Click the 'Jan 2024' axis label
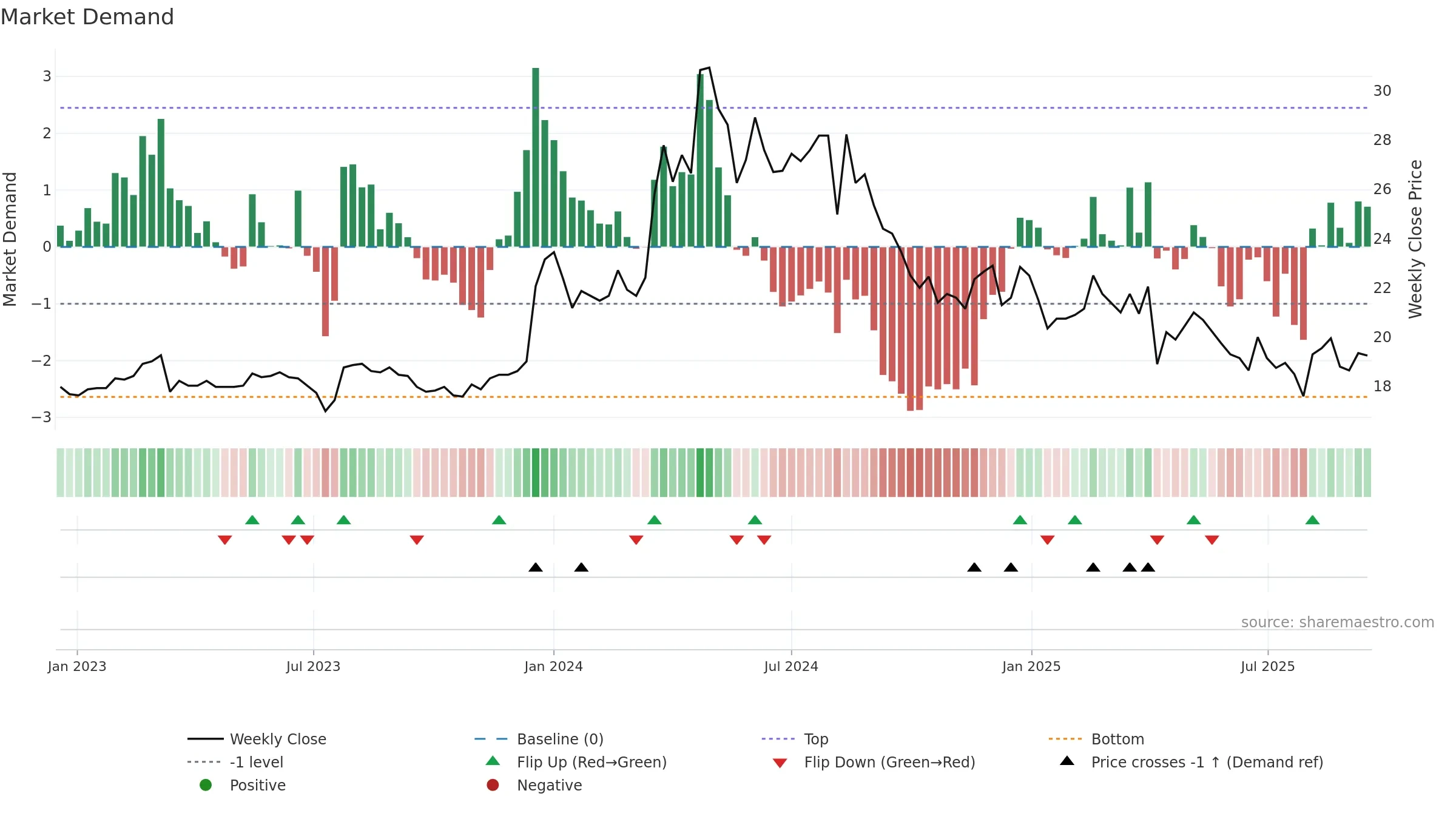This screenshot has width=1456, height=819. point(553,666)
